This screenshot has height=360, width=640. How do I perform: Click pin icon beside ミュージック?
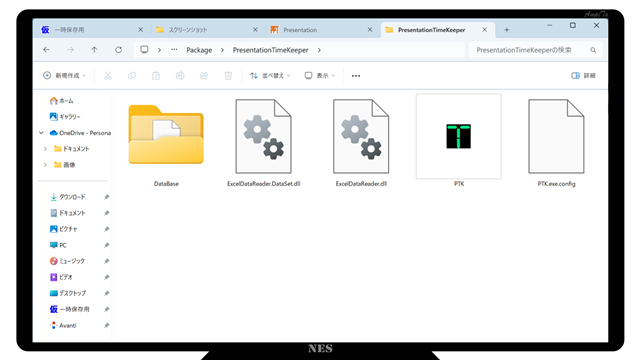106,261
